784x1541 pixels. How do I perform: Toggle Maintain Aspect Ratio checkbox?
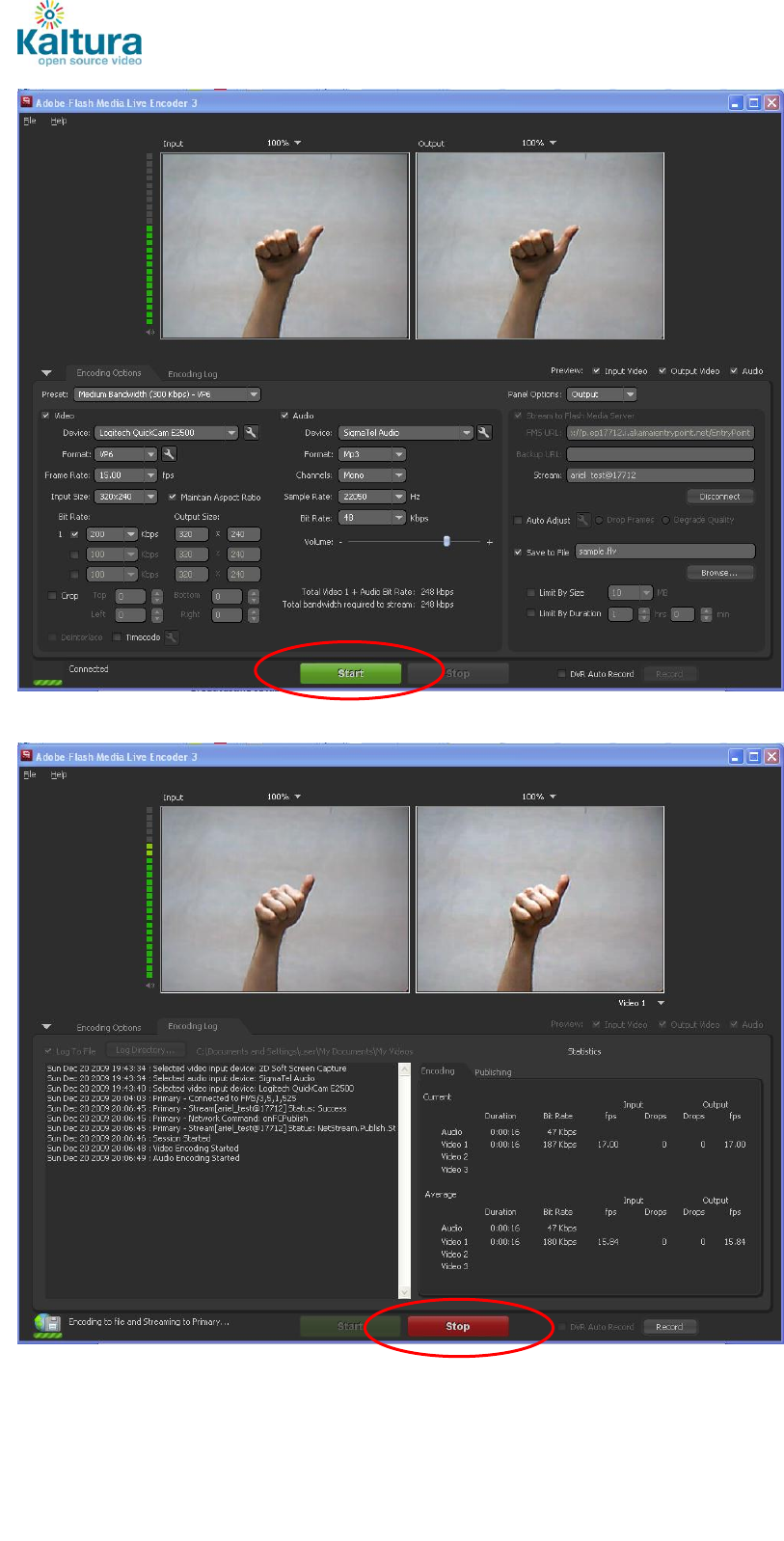pos(173,498)
